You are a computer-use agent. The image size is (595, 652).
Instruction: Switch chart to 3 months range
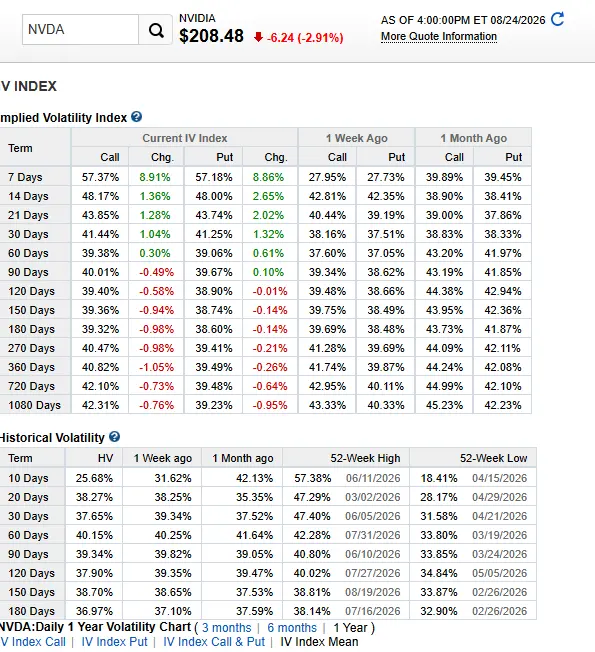pos(227,627)
